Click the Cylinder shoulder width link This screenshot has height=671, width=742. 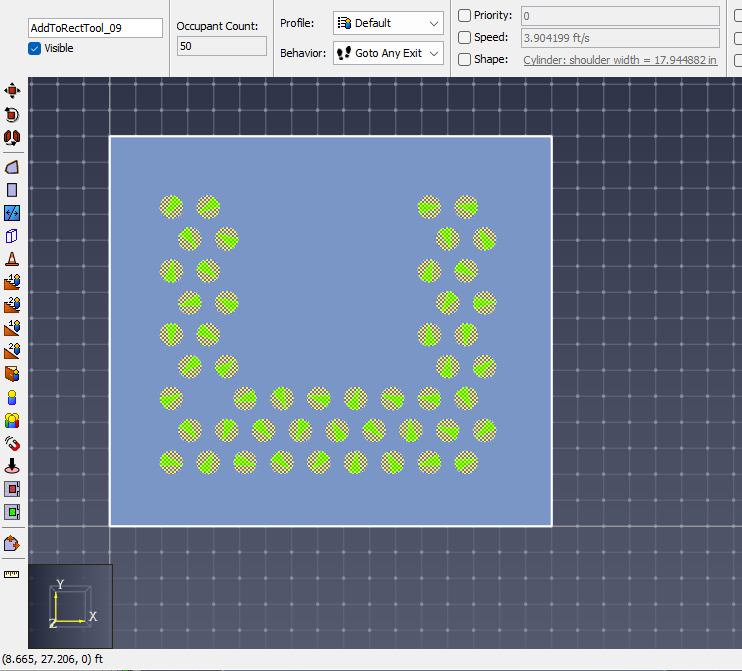click(620, 60)
